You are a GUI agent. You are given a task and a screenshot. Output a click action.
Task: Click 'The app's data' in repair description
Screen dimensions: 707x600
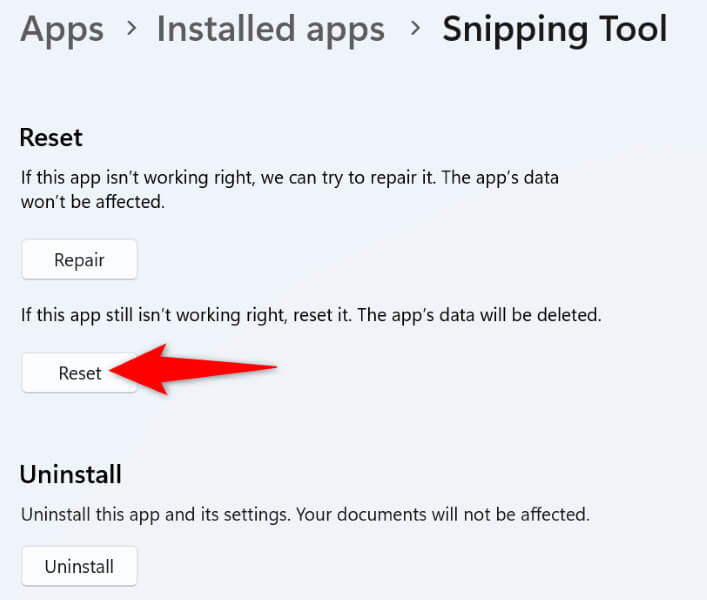click(500, 178)
